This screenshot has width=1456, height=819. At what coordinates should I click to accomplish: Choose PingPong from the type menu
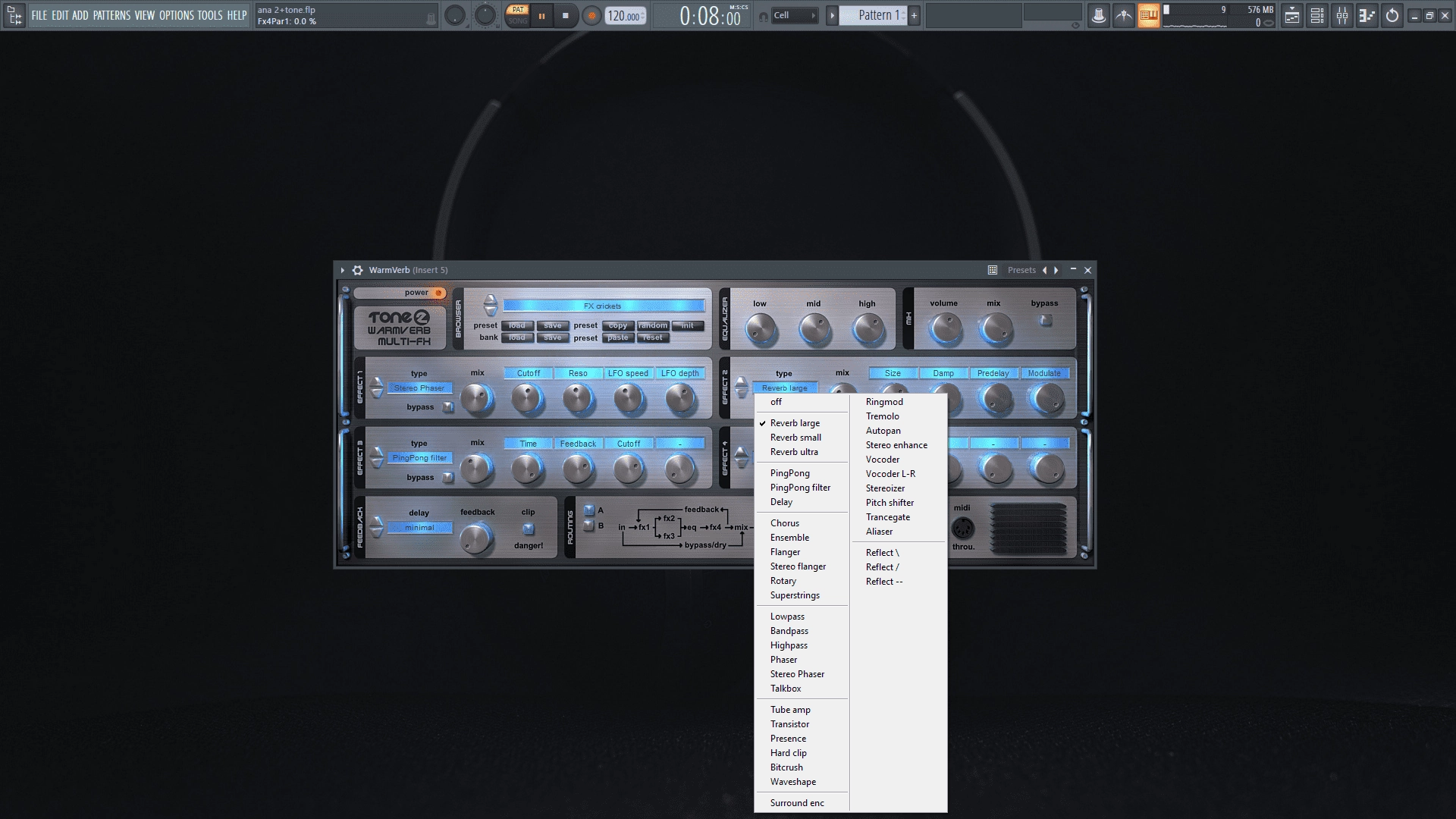pyautogui.click(x=802, y=473)
